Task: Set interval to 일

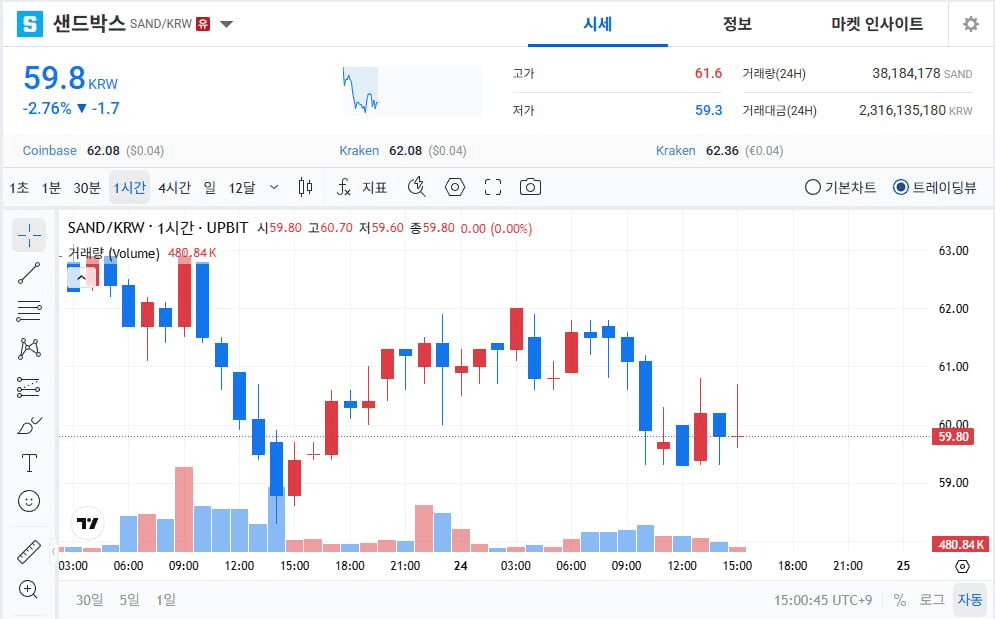Action: point(209,187)
